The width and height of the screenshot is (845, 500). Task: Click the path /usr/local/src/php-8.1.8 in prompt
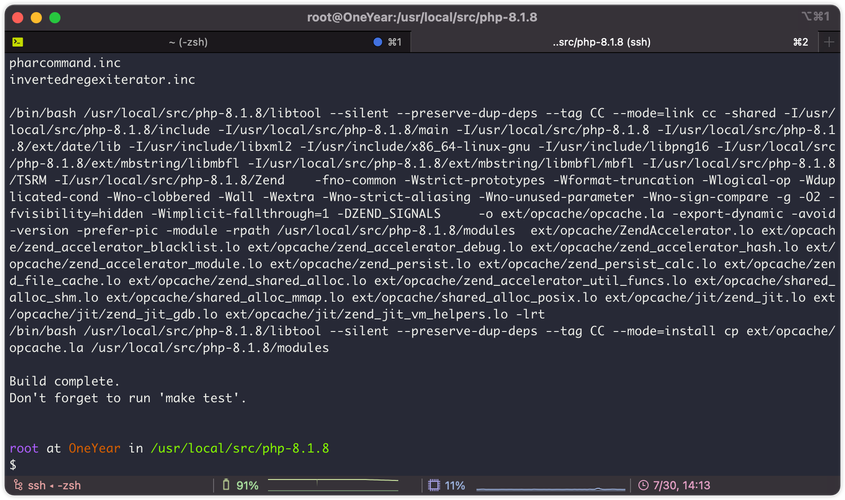point(240,448)
